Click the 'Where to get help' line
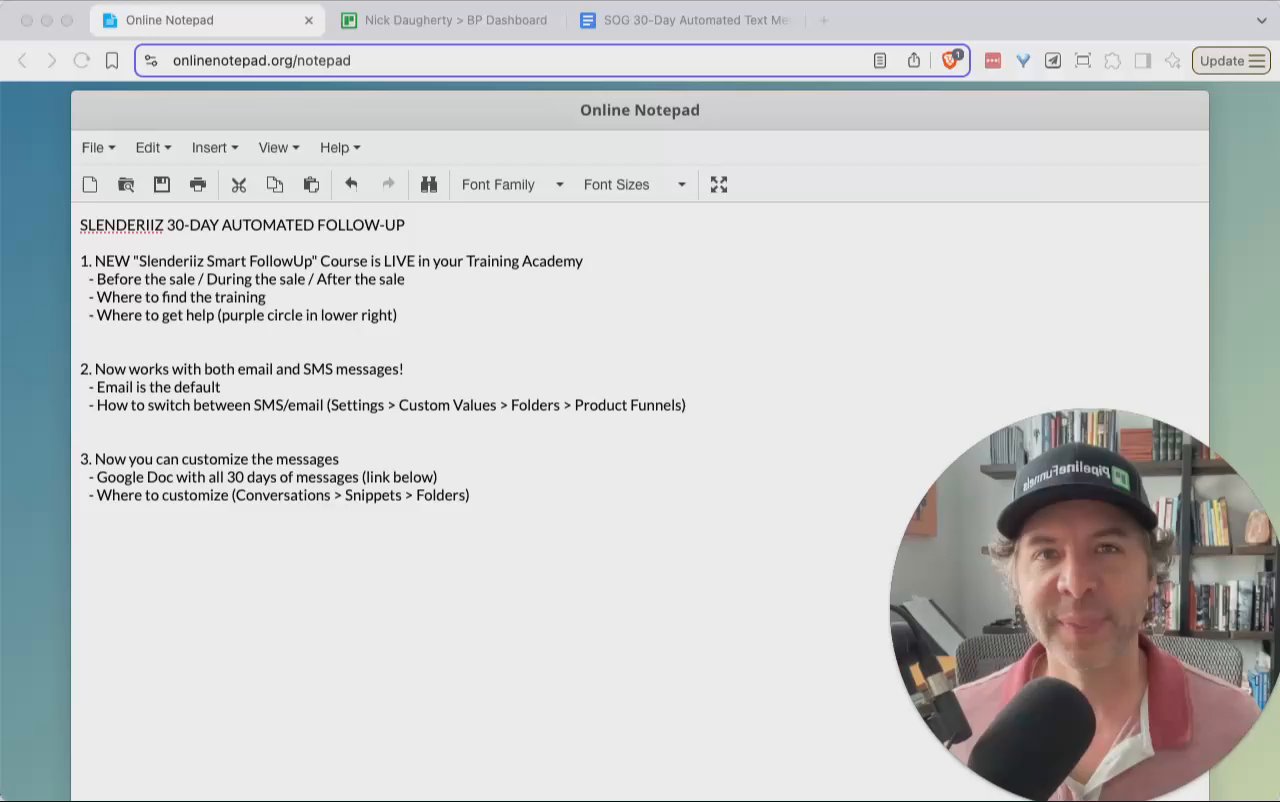This screenshot has width=1280, height=802. [243, 315]
